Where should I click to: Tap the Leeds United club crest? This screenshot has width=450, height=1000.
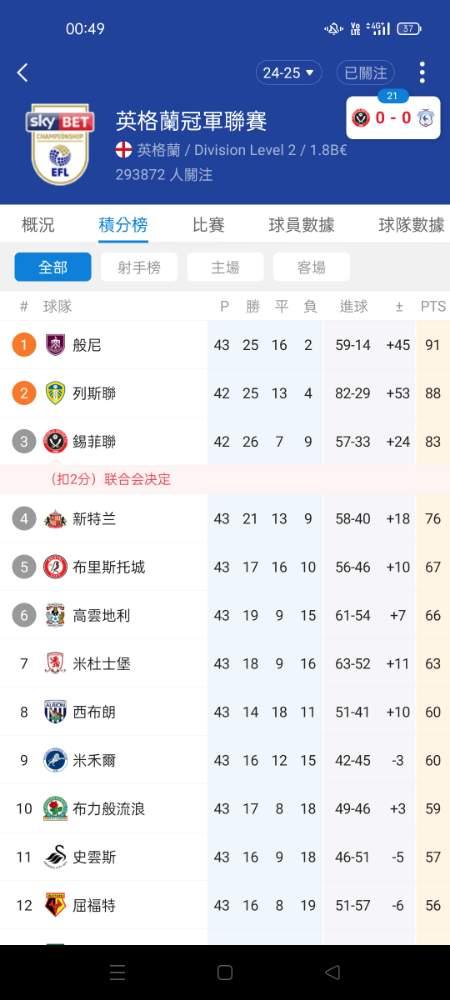pos(55,393)
